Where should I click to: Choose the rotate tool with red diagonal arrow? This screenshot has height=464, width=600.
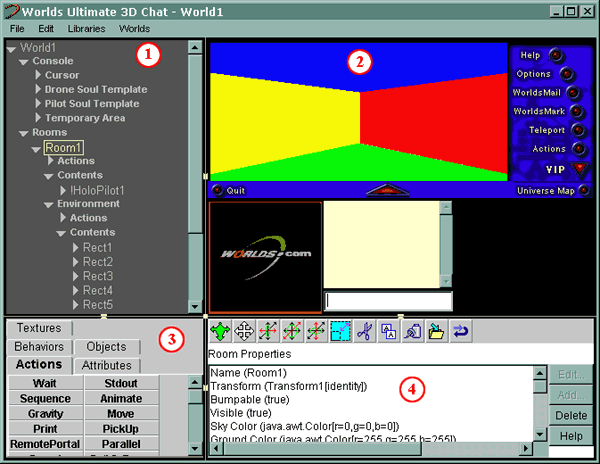pos(292,331)
